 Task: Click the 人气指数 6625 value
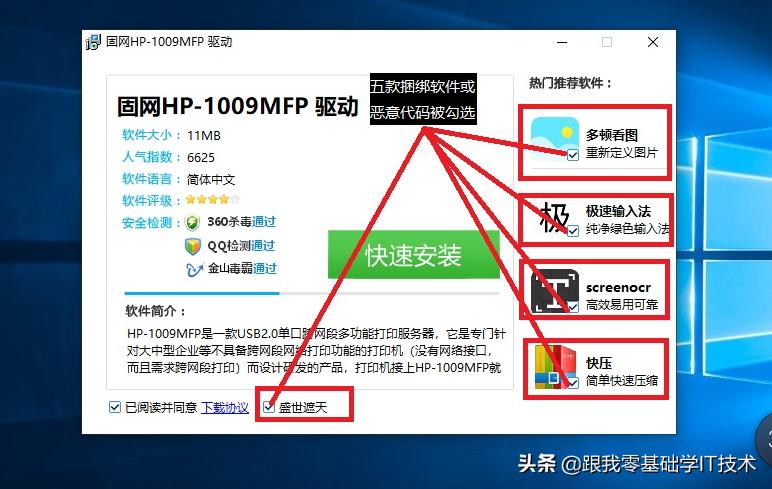click(201, 158)
